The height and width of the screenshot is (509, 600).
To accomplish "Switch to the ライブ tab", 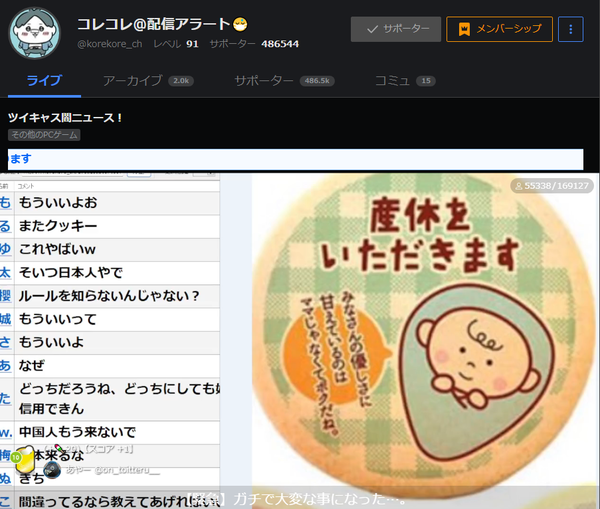I will coord(44,81).
